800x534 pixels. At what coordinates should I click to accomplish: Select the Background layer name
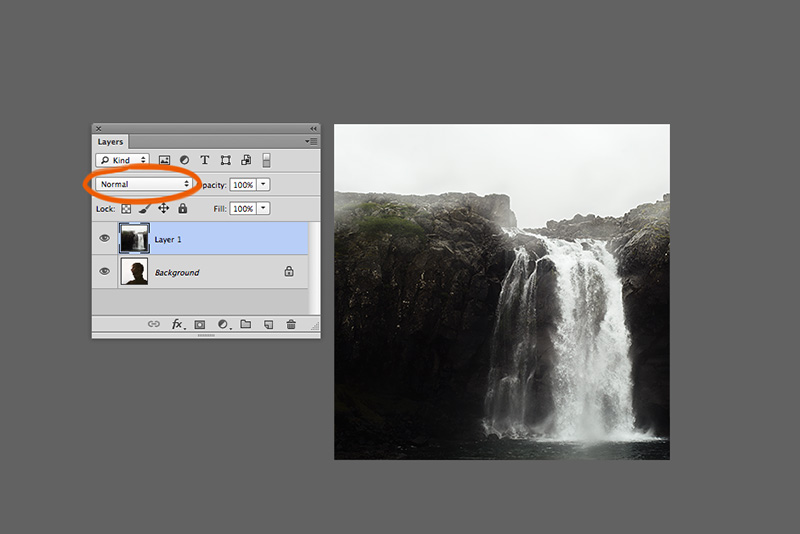177,272
